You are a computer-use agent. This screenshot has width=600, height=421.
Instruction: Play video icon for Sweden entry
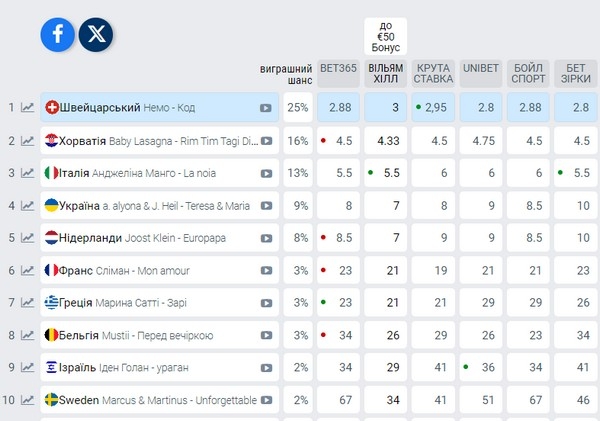click(266, 400)
